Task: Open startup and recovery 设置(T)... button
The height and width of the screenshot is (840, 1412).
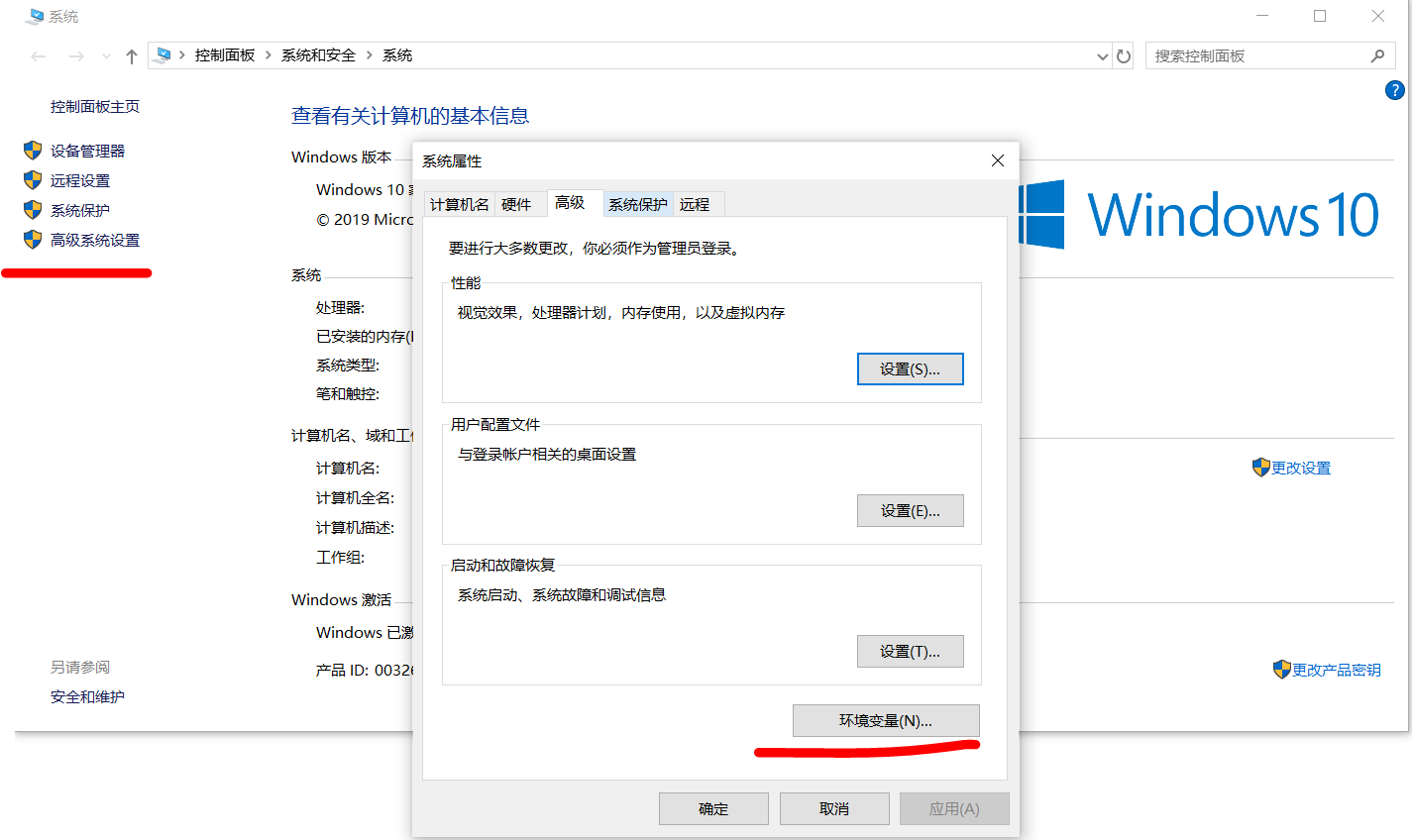Action: coord(910,652)
